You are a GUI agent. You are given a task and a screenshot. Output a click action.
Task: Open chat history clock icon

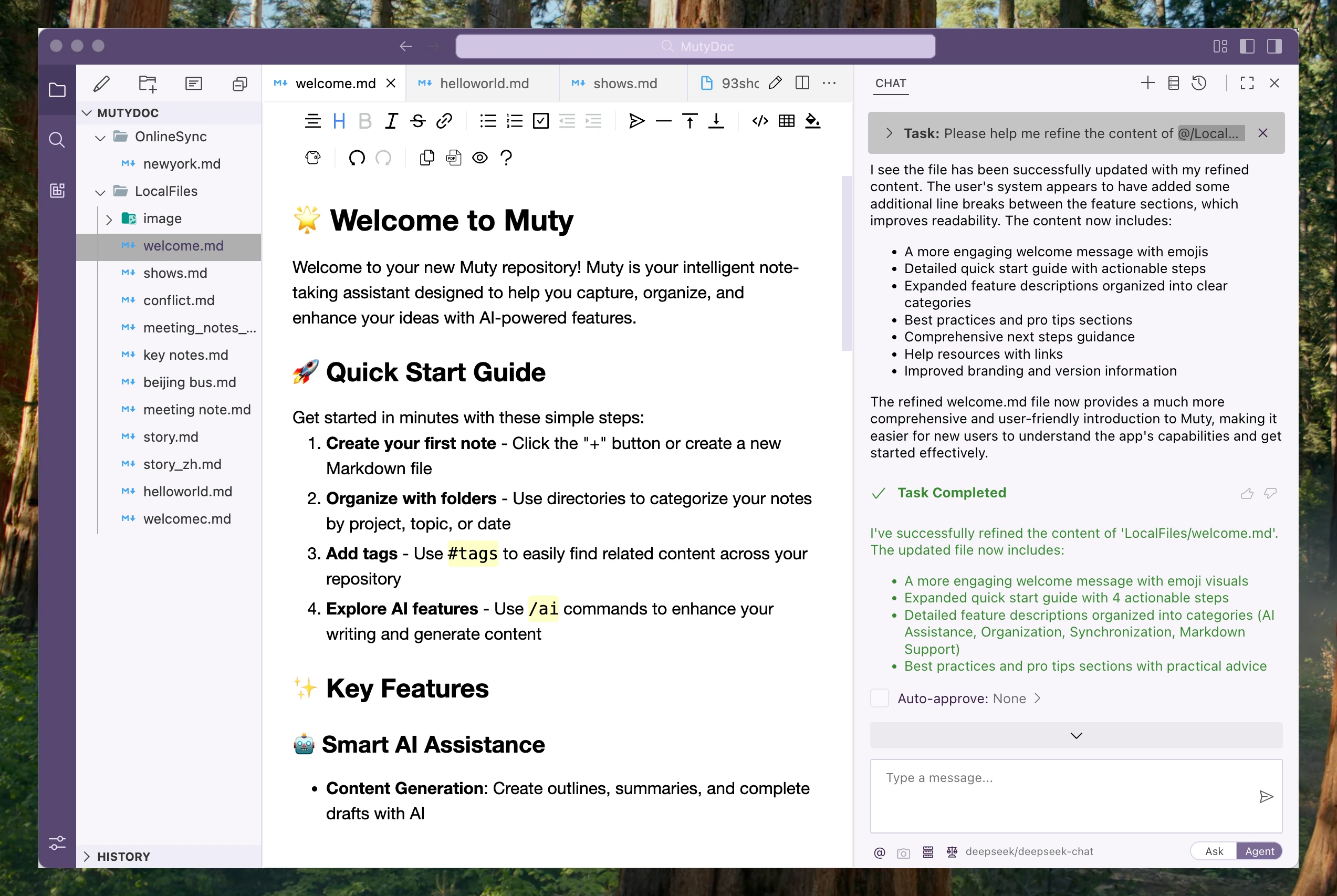(x=1199, y=84)
